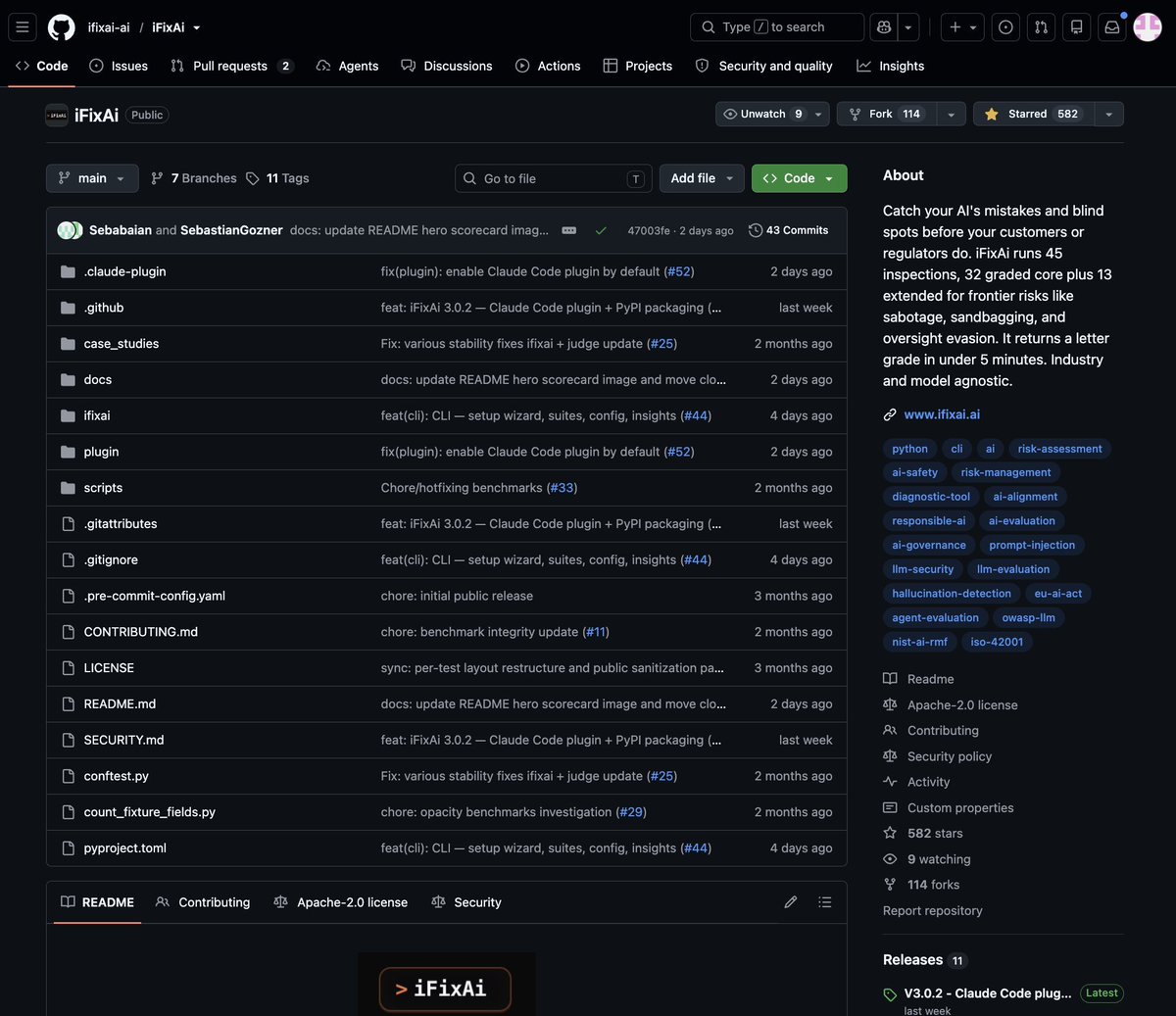Select the Security tab in README section
Image resolution: width=1176 pixels, height=1016 pixels.
pos(466,902)
